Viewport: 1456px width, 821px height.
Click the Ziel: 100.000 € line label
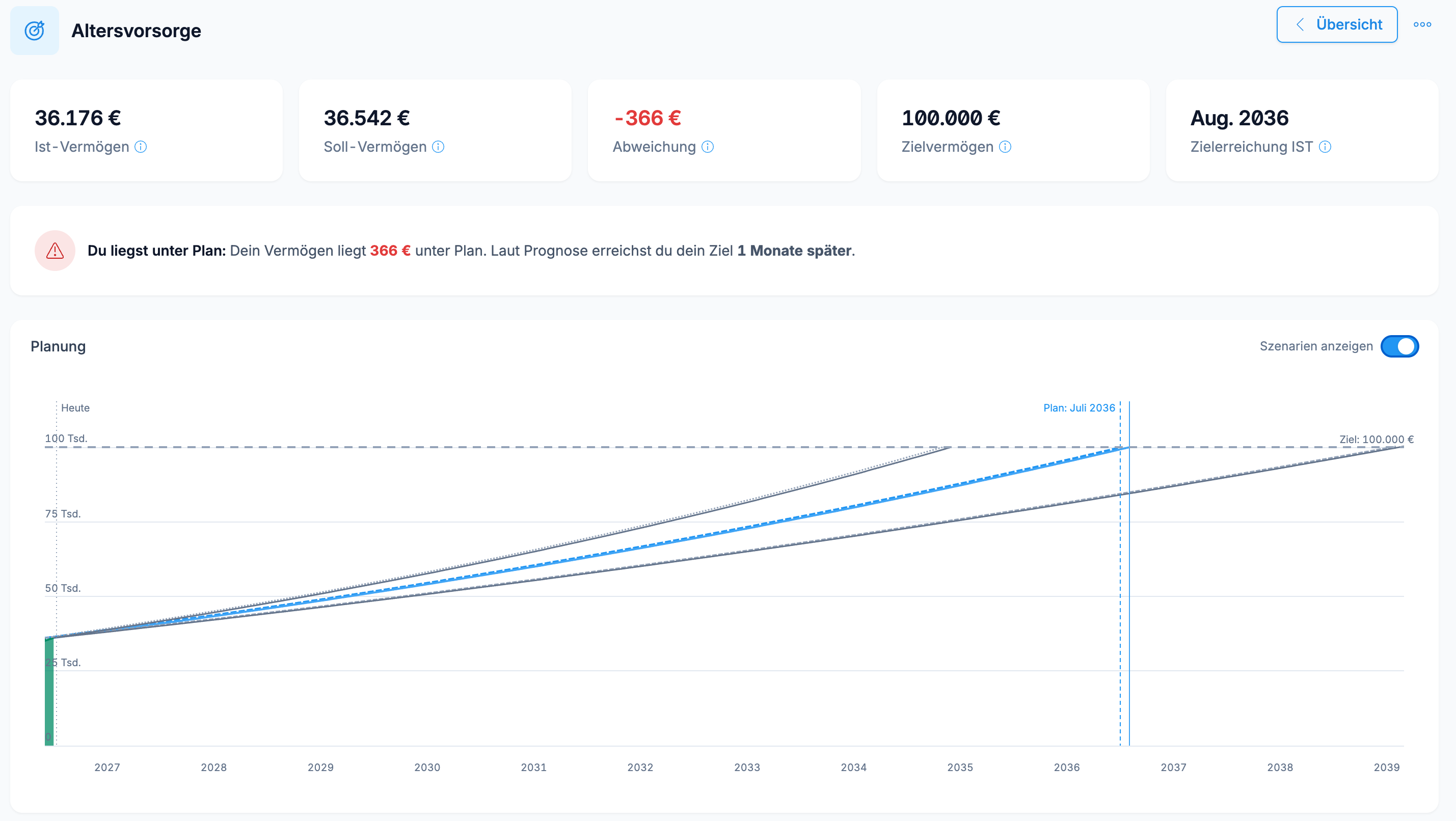tap(1377, 439)
